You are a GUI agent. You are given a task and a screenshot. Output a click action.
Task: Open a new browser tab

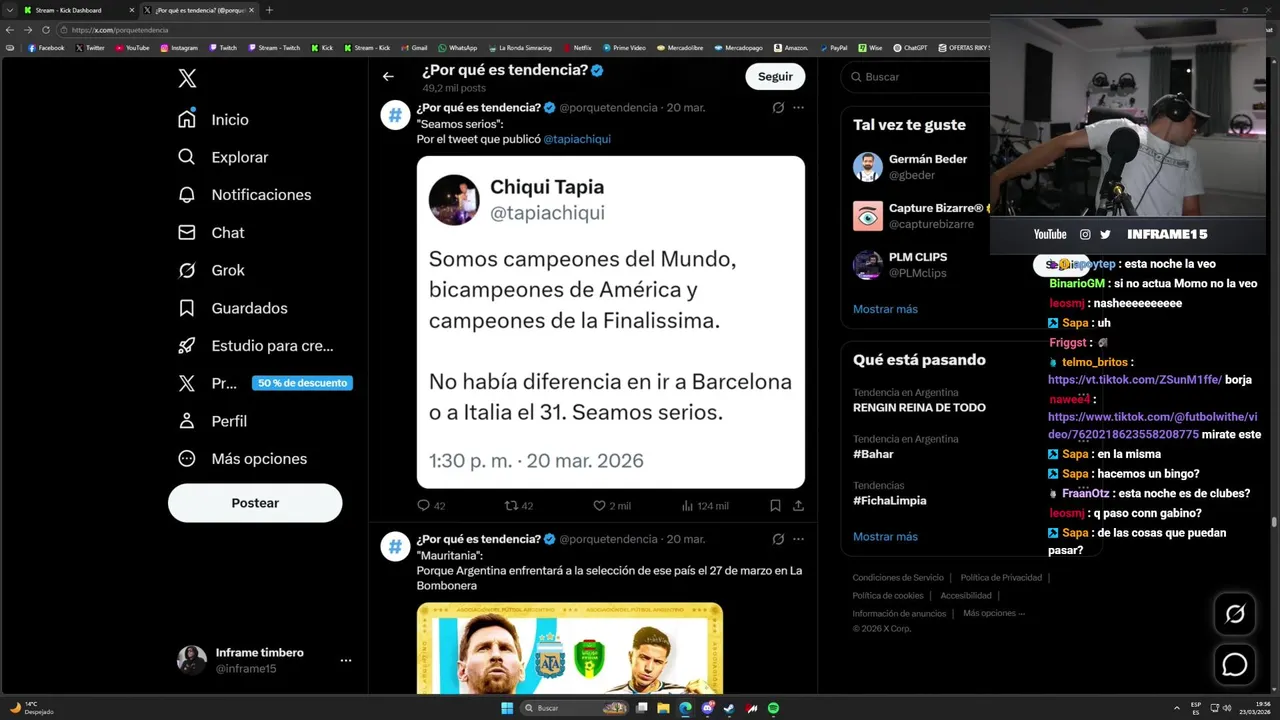pyautogui.click(x=269, y=10)
